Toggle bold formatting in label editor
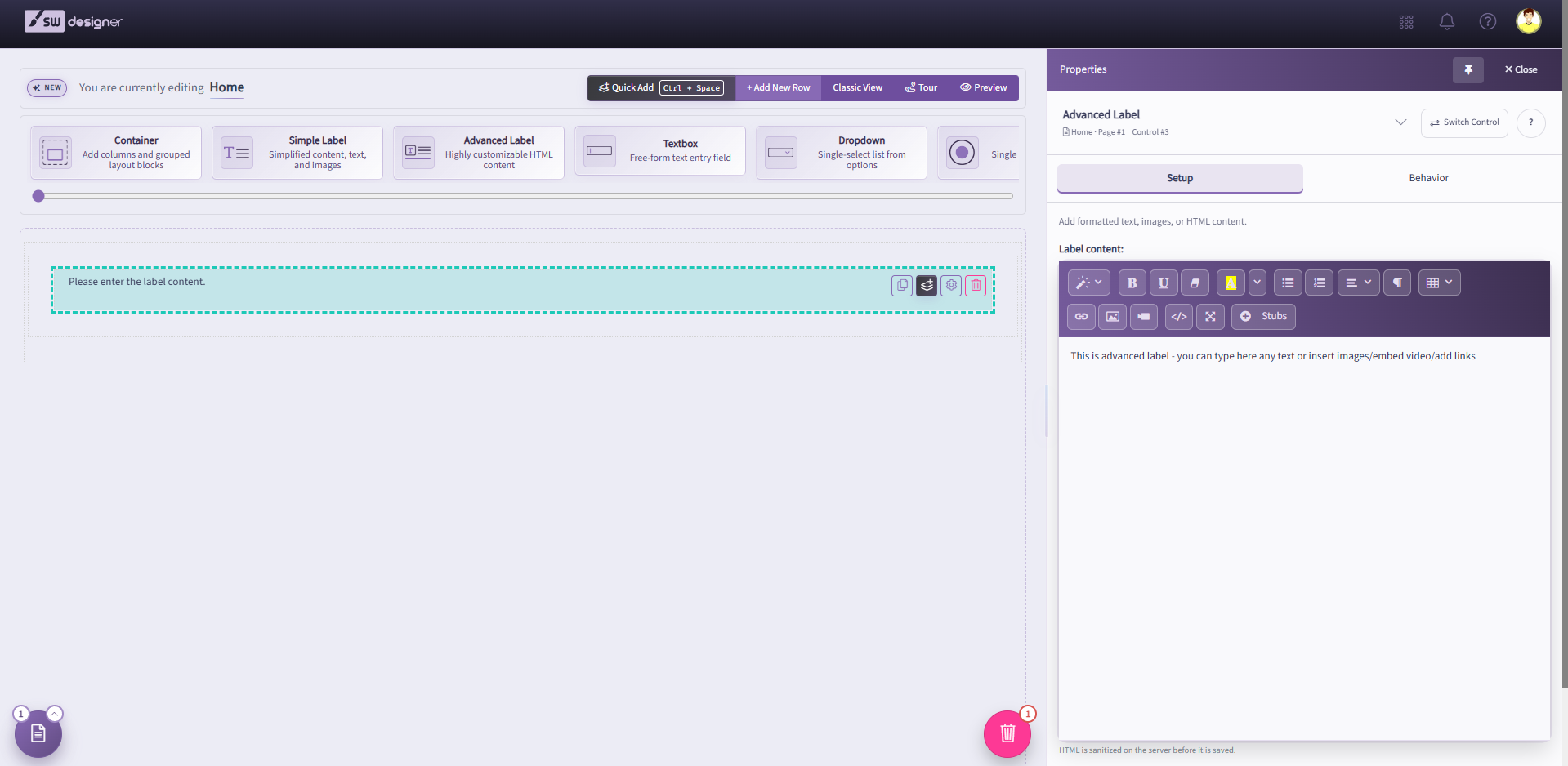 1132,283
